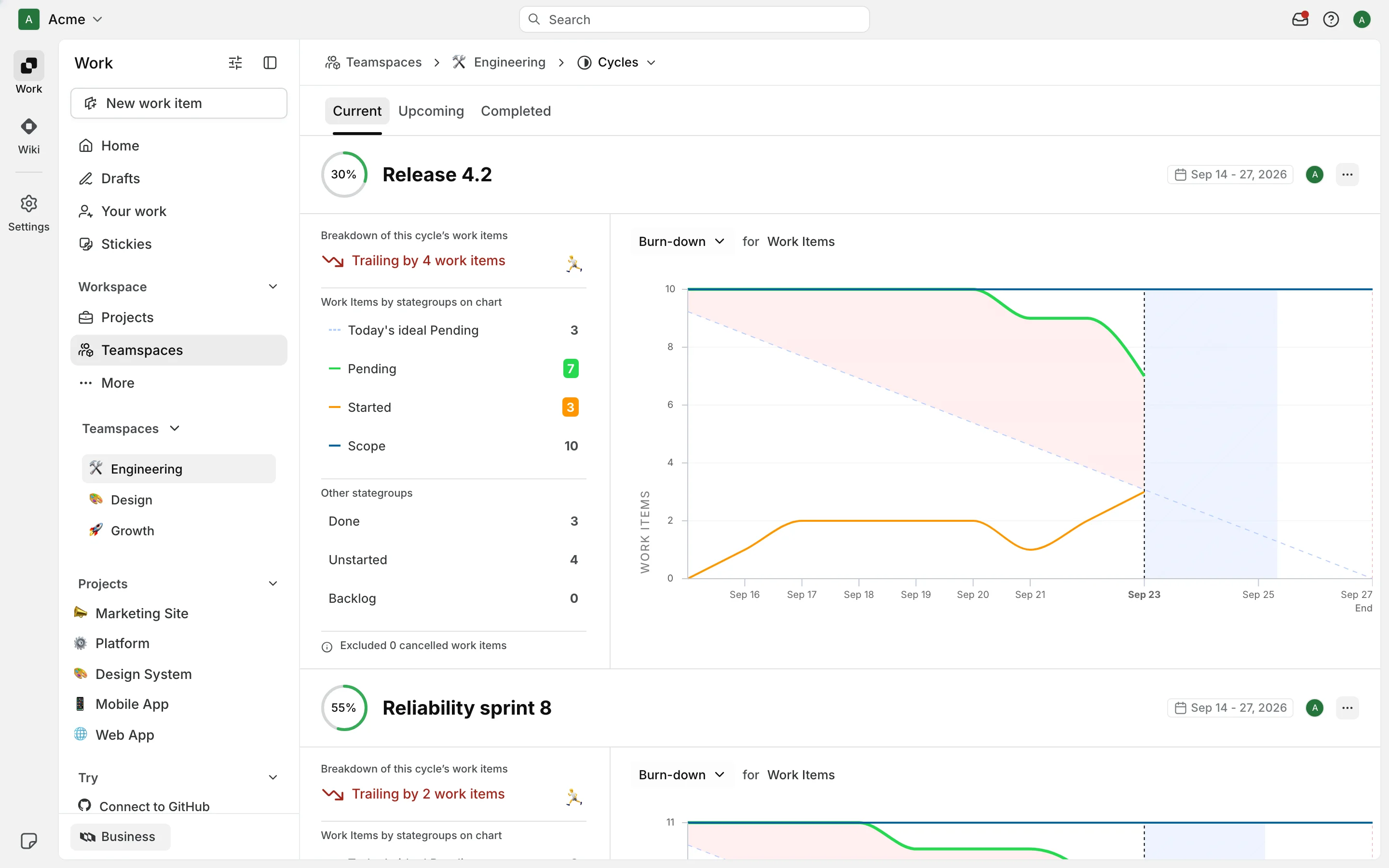Screen dimensions: 1389x868
Task: Click Connect to GitHub link
Action: point(154,806)
